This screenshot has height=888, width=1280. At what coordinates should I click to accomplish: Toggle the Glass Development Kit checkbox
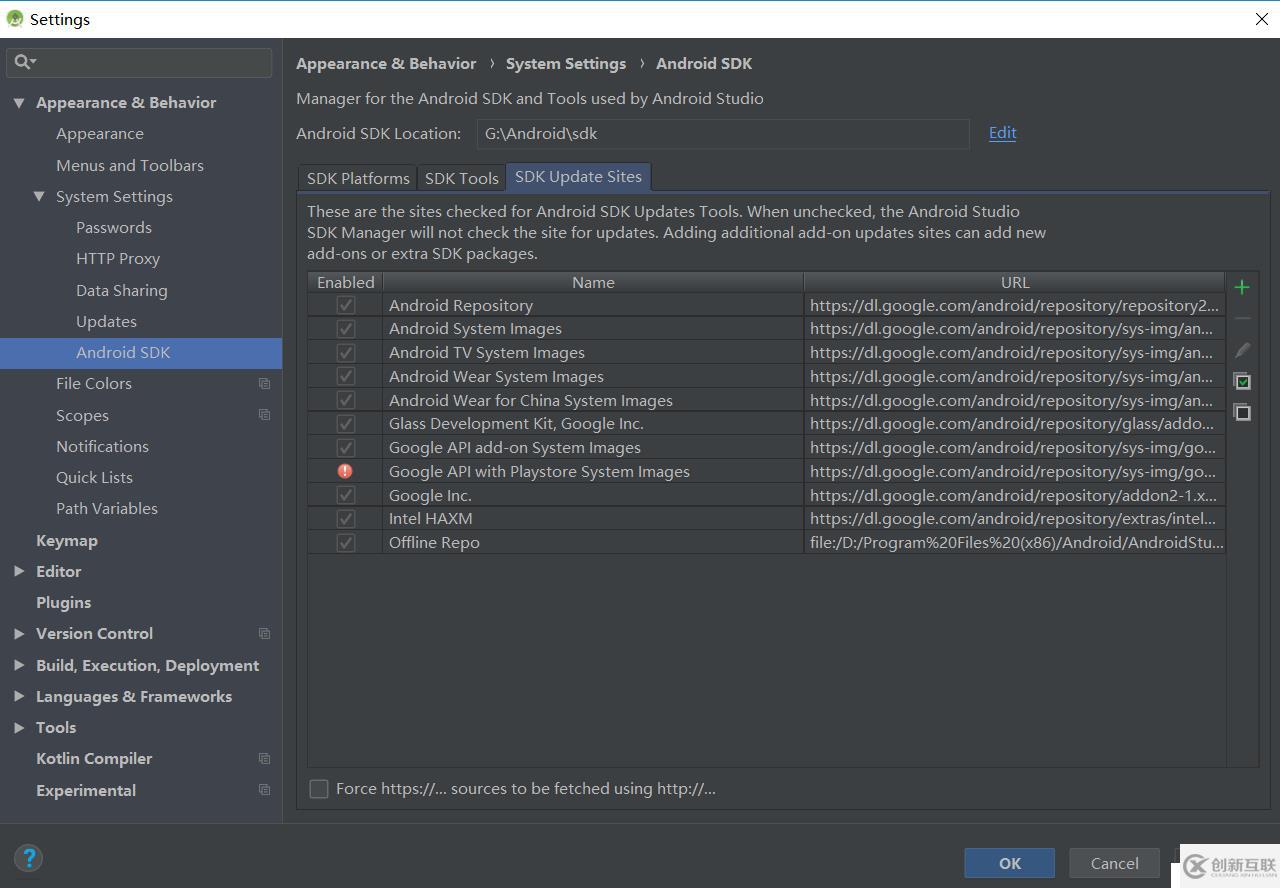click(345, 423)
